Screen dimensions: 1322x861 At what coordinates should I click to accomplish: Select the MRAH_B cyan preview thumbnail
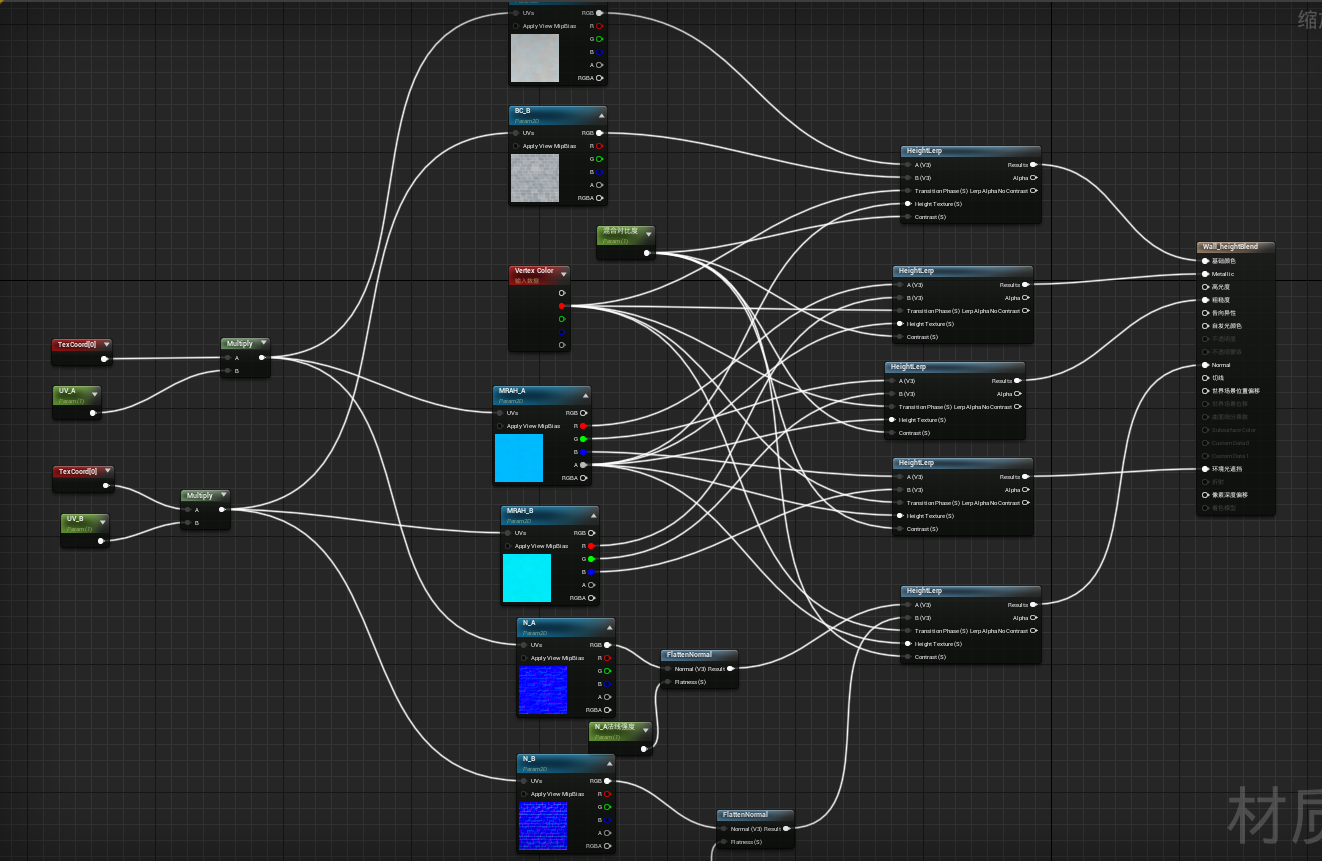(x=527, y=578)
